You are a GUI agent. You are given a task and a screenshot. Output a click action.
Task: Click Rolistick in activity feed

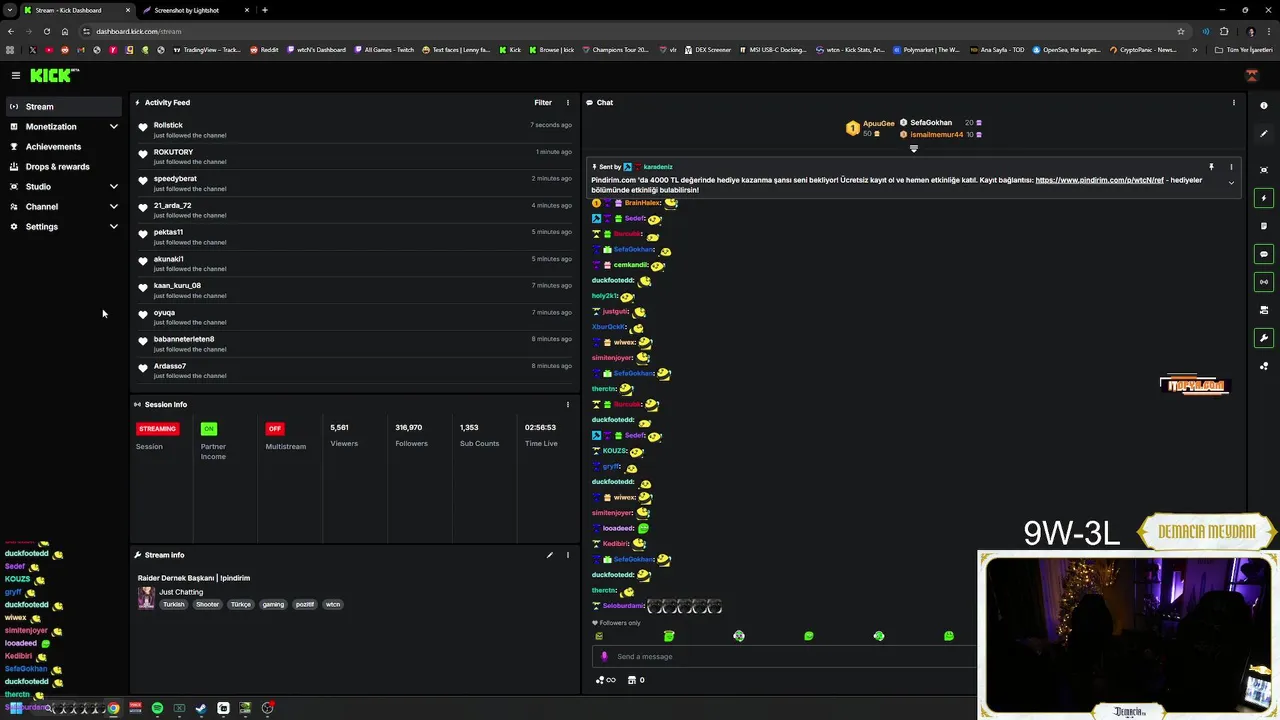tap(168, 125)
